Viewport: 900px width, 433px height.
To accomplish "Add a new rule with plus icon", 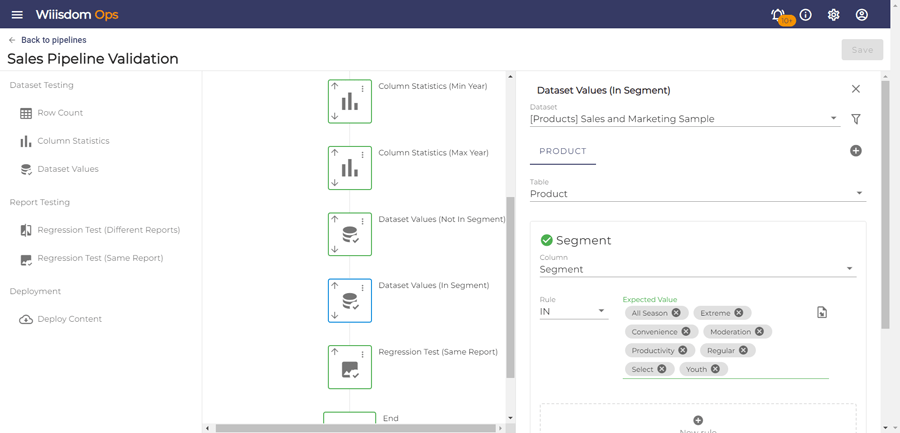I will click(x=698, y=420).
